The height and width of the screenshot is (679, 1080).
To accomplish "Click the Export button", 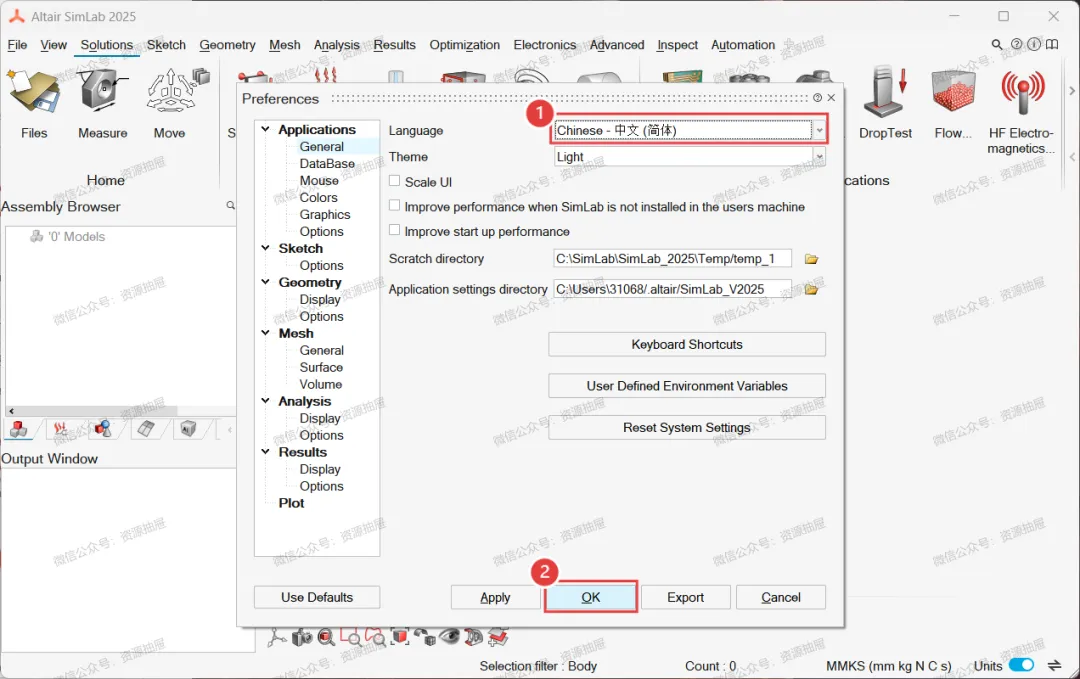I will tap(685, 597).
